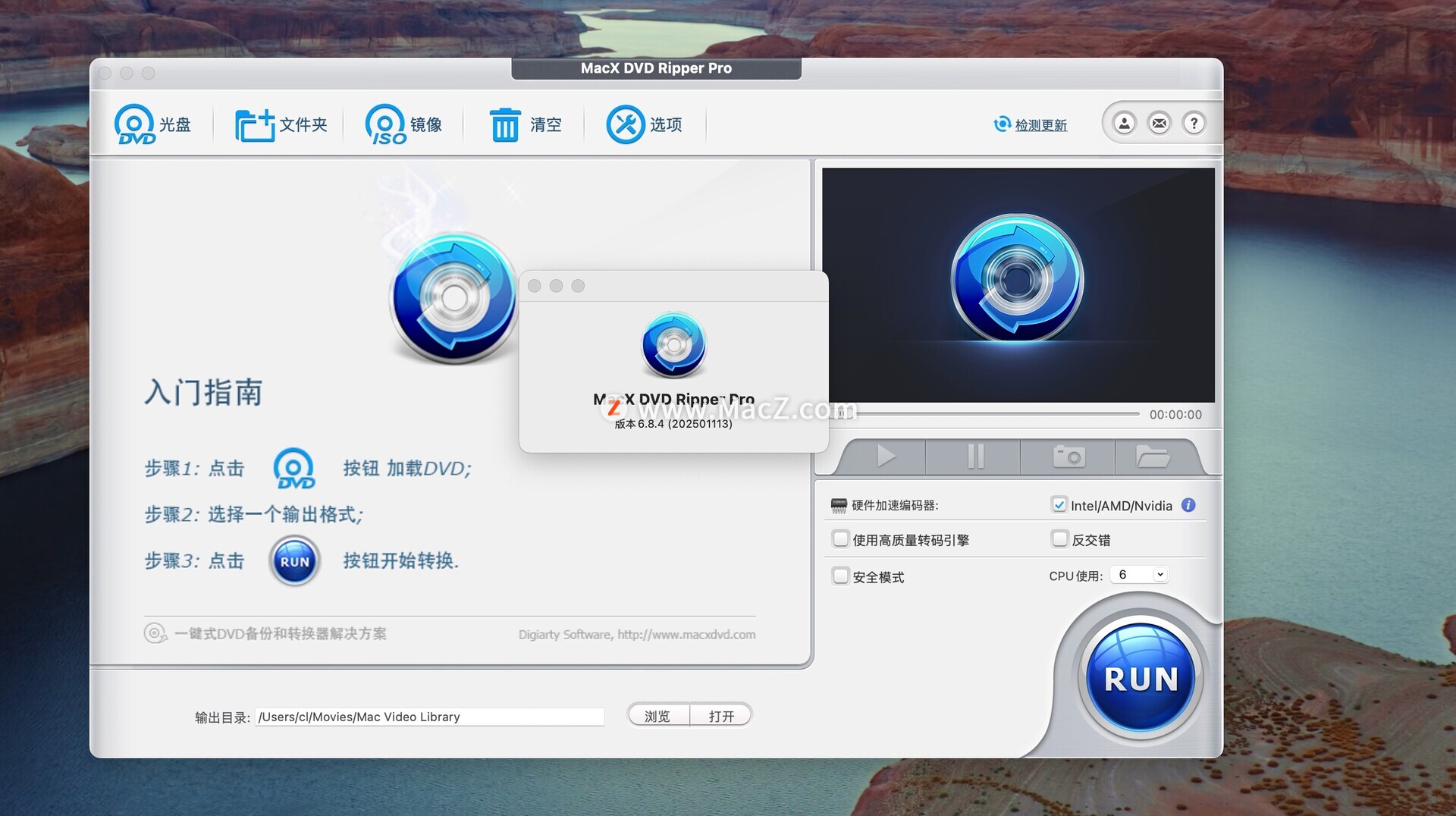Image resolution: width=1456 pixels, height=816 pixels.
Task: Click the trash clear-list icon
Action: pos(504,124)
